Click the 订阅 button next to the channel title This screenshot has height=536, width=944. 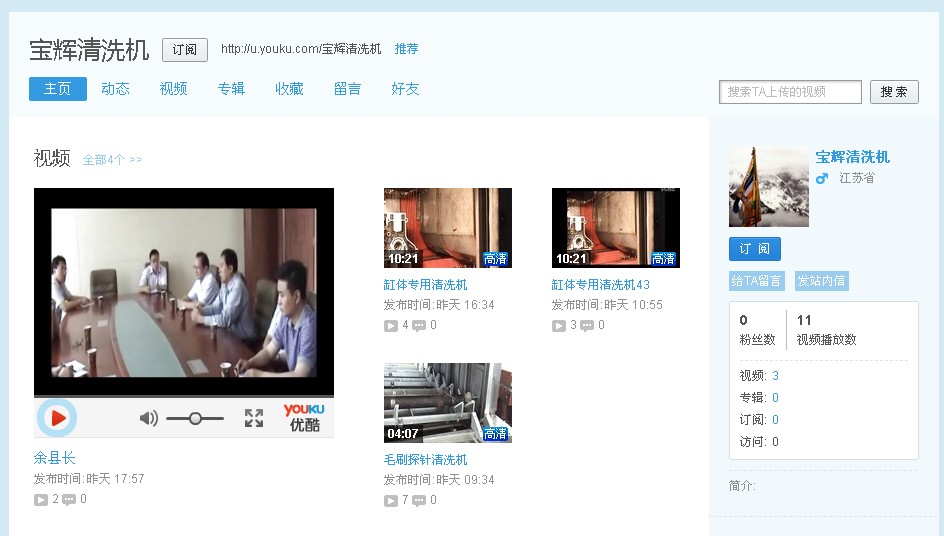point(185,50)
